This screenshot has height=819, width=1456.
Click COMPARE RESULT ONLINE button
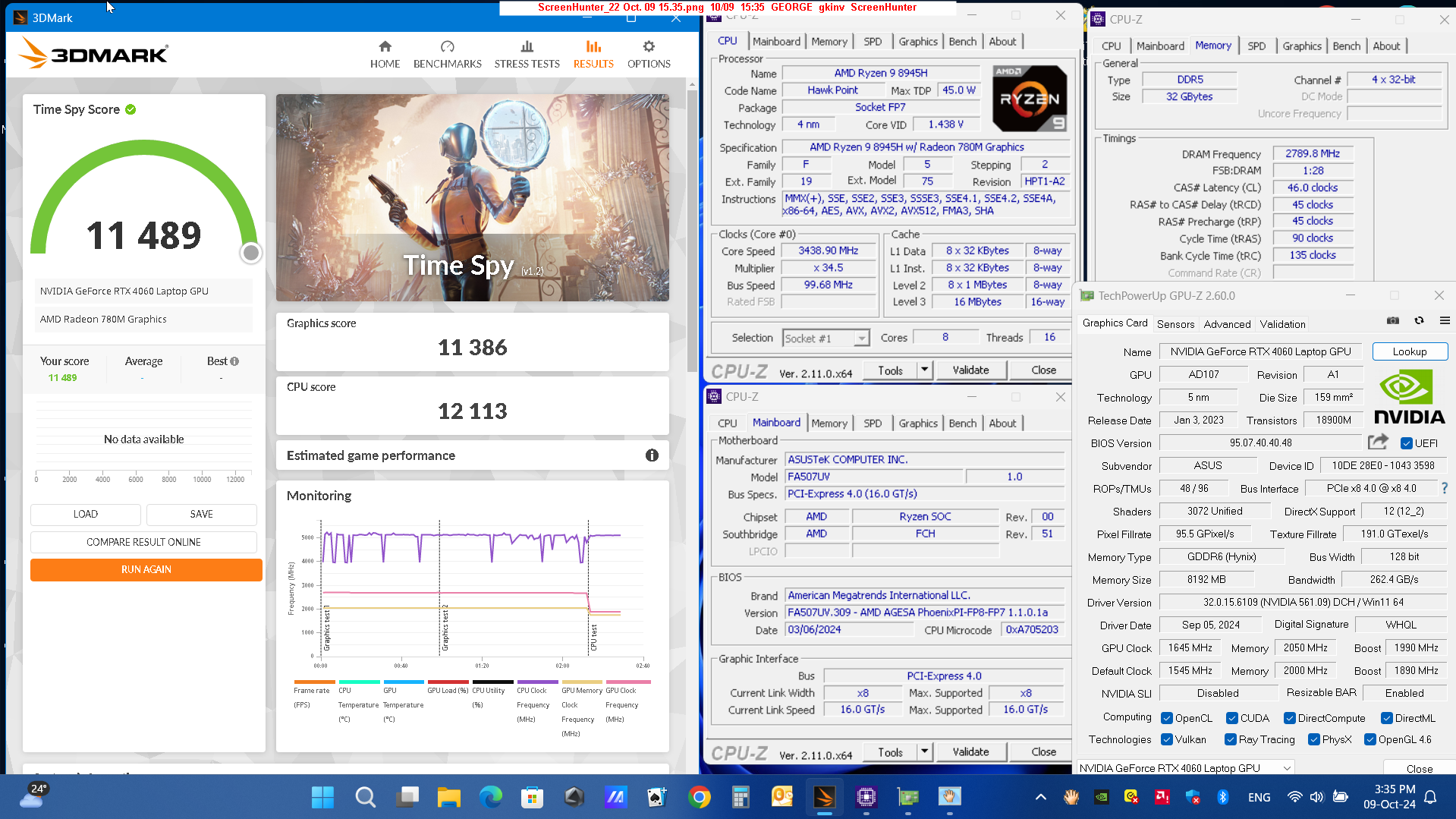tap(143, 542)
